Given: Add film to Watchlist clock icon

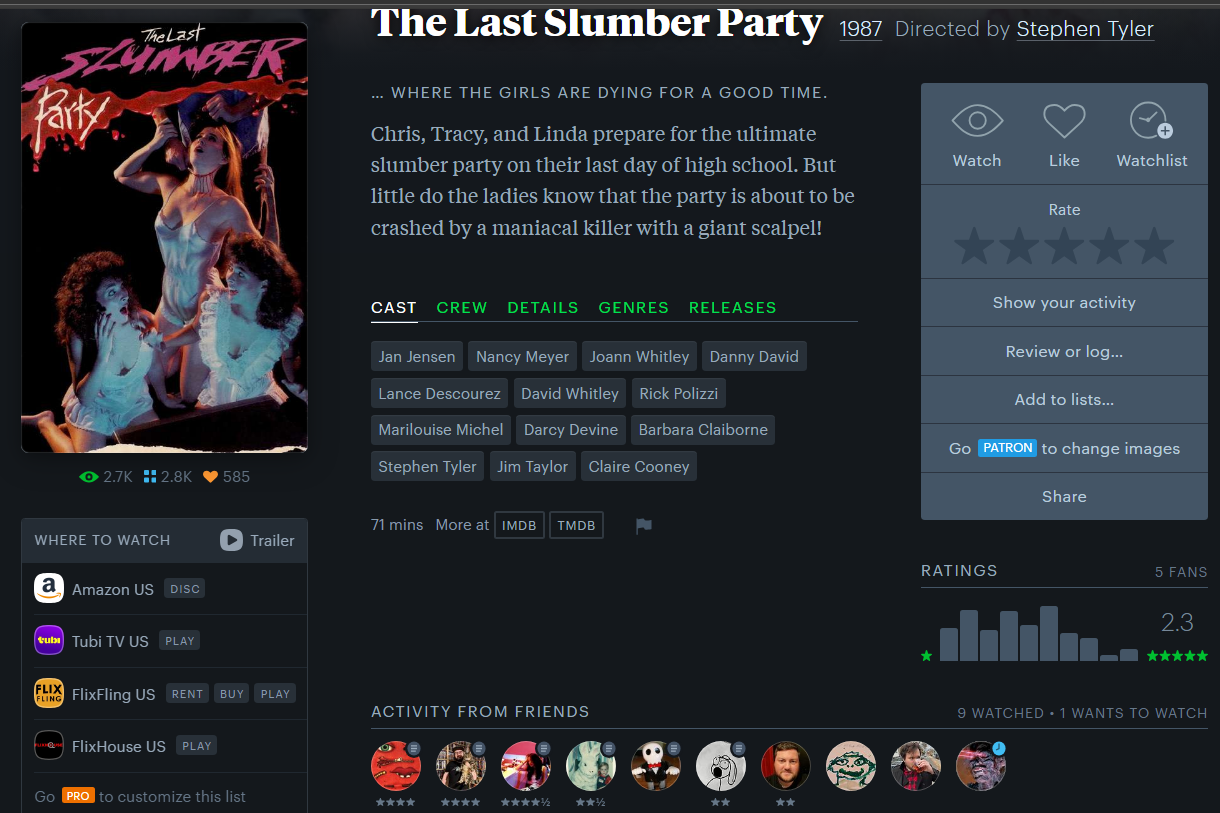Looking at the screenshot, I should point(1151,121).
